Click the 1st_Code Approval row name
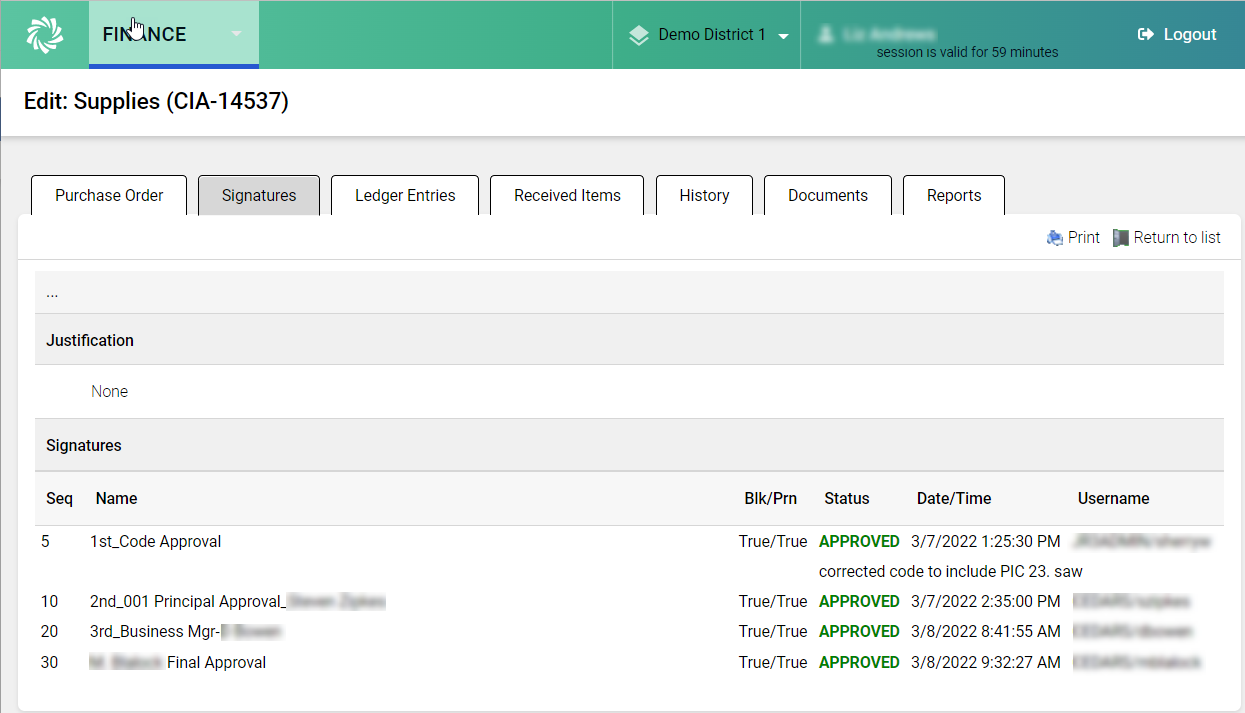 tap(156, 541)
